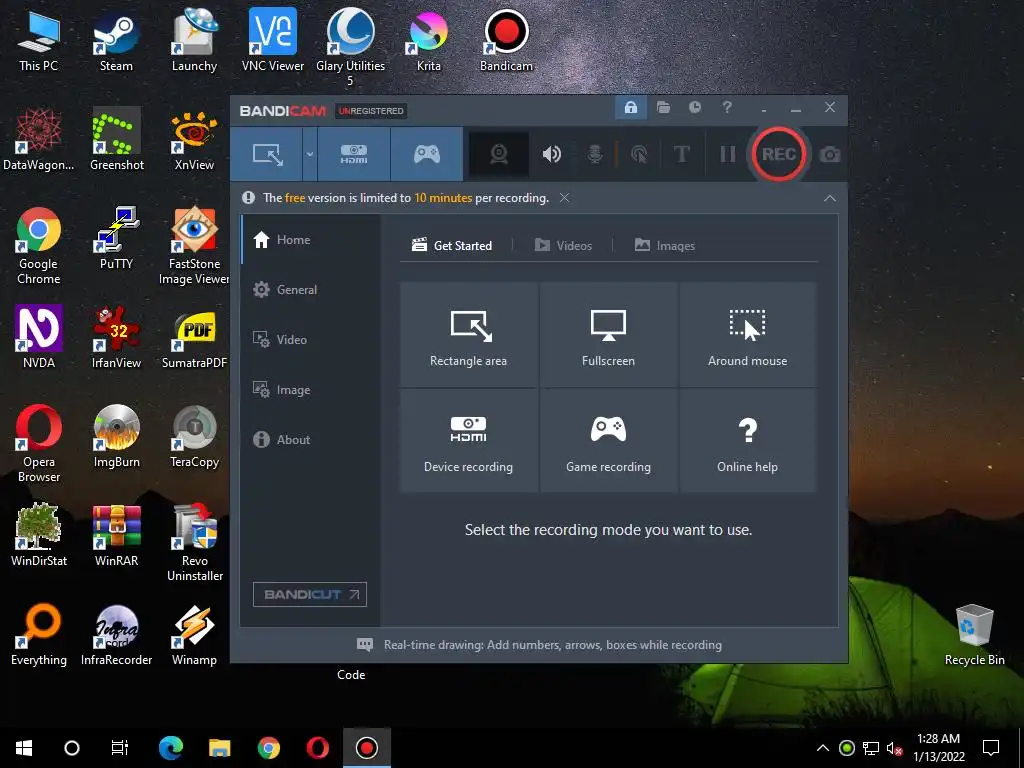Viewport: 1024px width, 768px height.
Task: Select the Launchy desktop icon
Action: 194,40
